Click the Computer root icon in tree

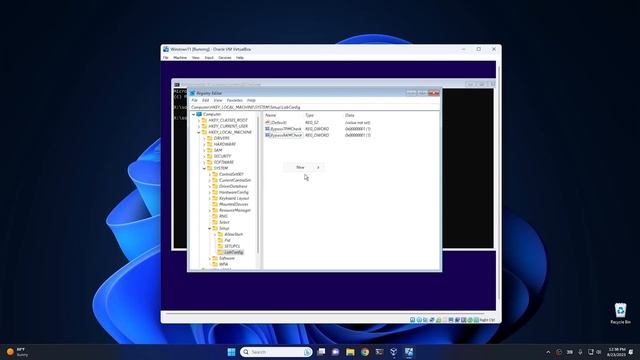(199, 114)
